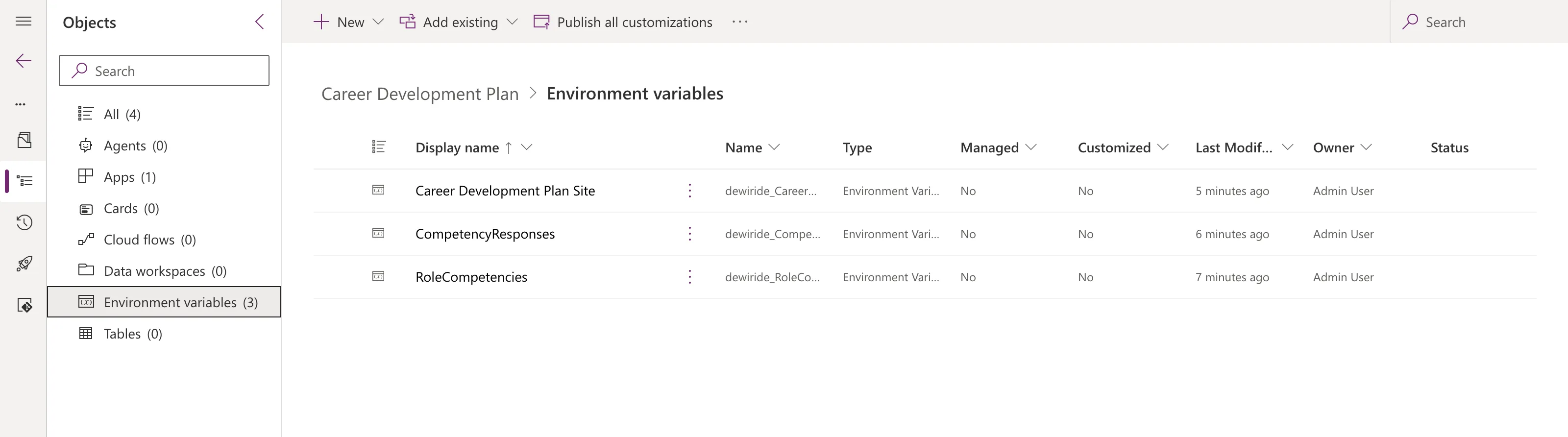Open the Managed column filter dropdown

click(1031, 147)
